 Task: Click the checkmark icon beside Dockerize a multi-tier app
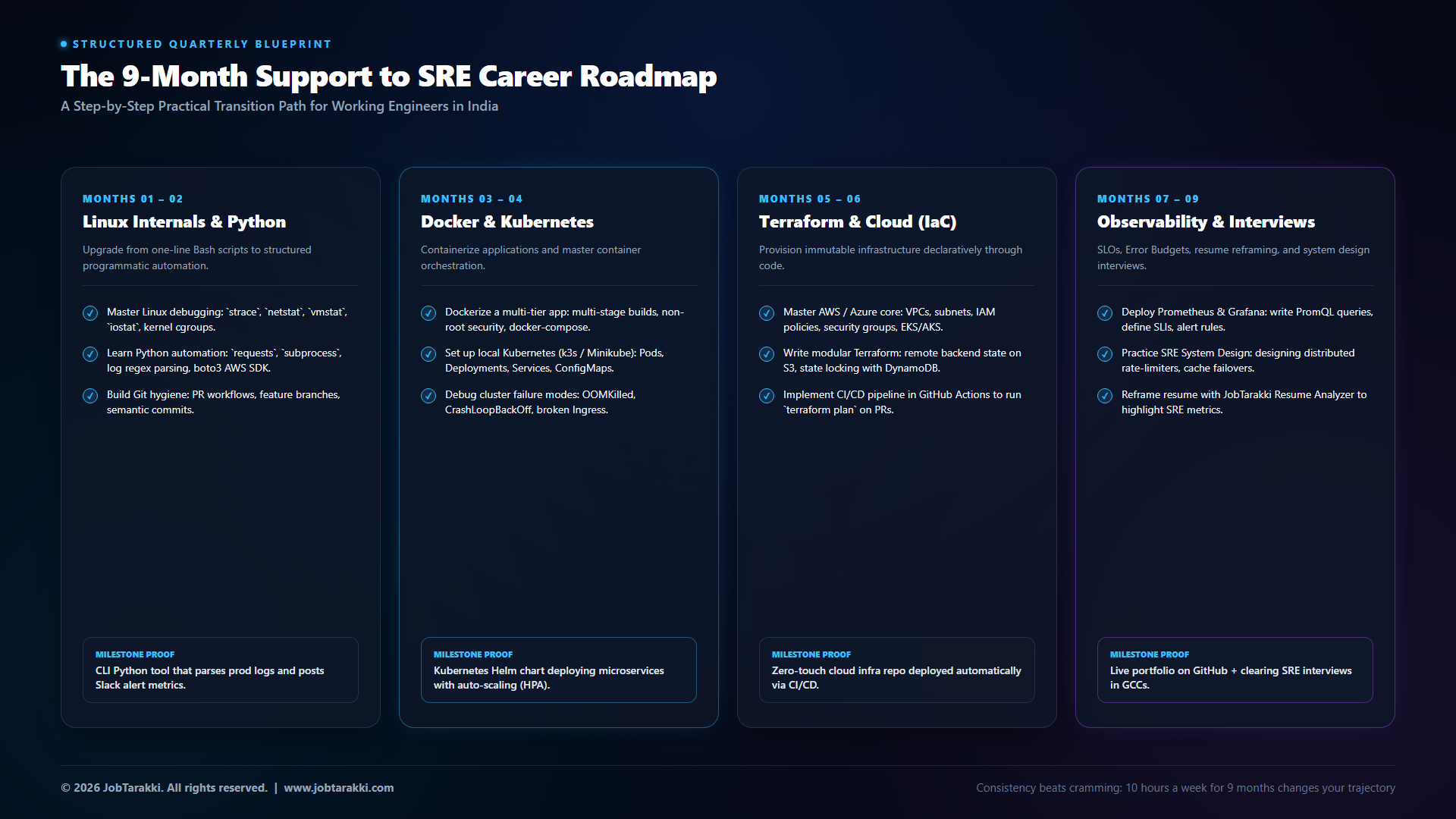coord(428,313)
